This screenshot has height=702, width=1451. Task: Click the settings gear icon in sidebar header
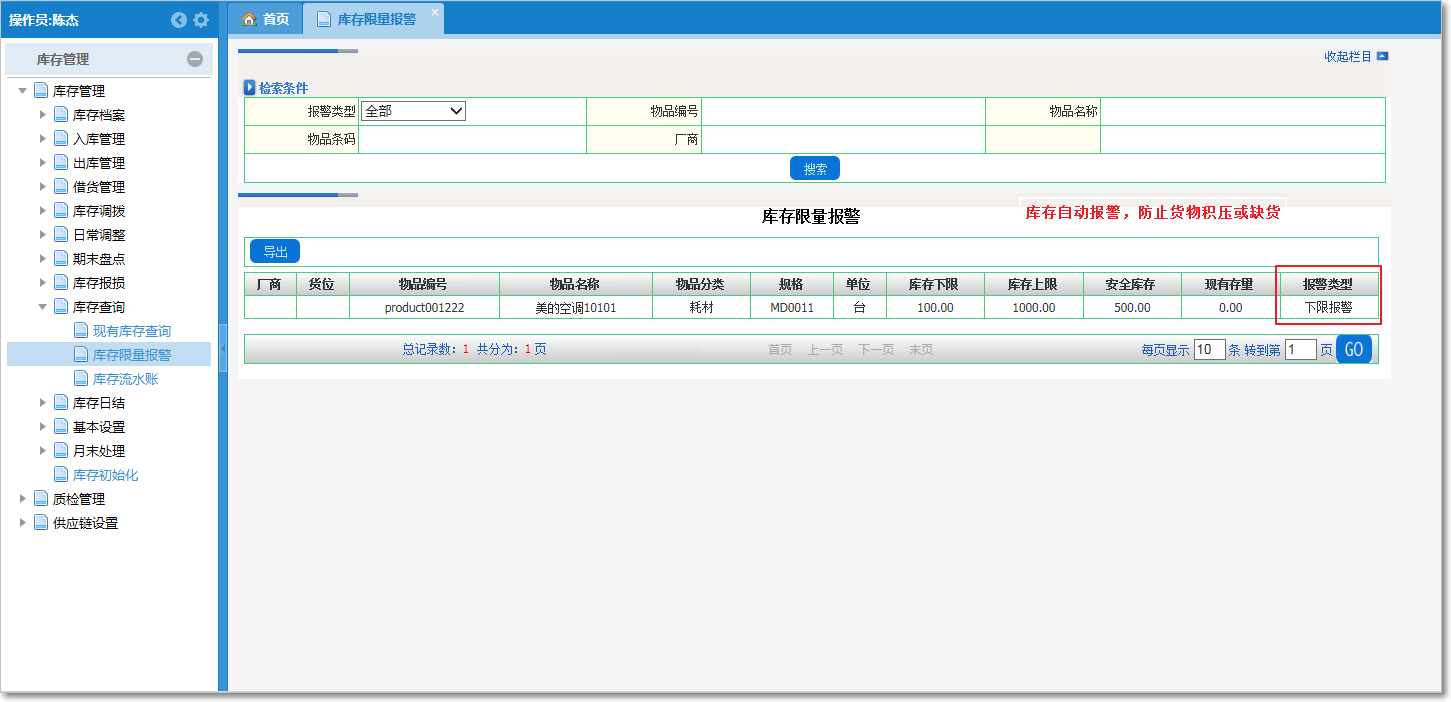tap(201, 20)
